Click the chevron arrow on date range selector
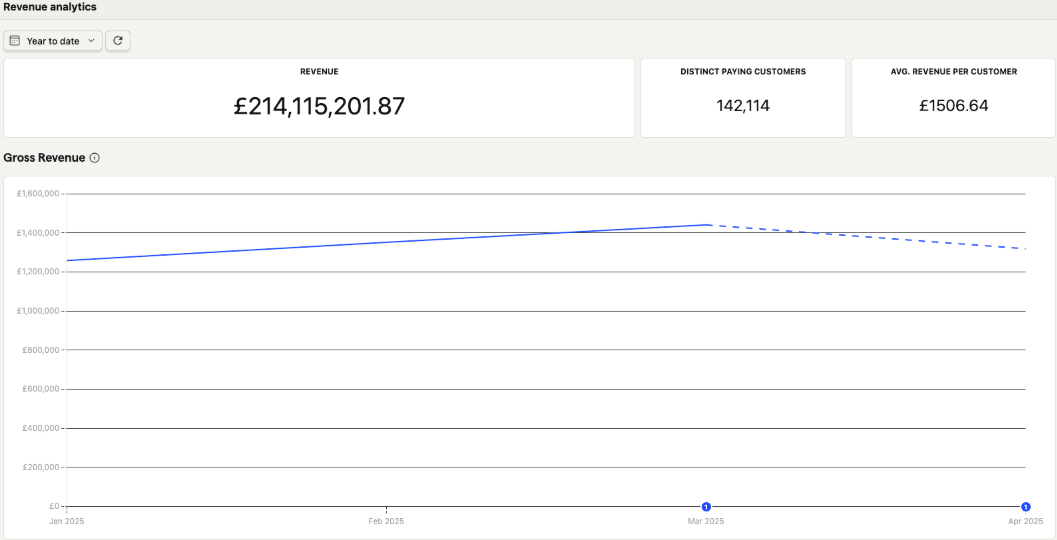The height and width of the screenshot is (540, 1057). [x=91, y=41]
